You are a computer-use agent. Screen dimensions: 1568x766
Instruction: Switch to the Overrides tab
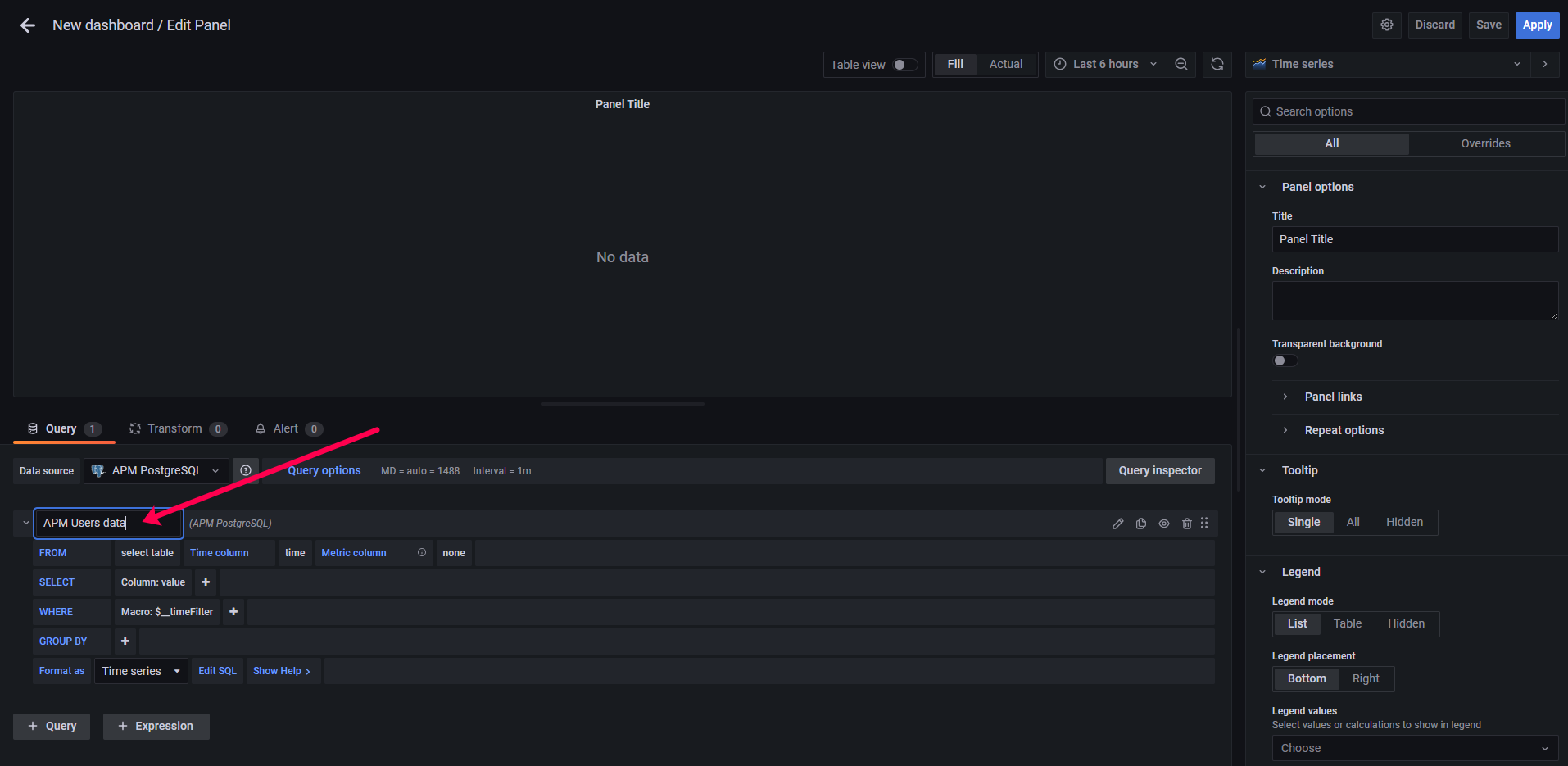[x=1484, y=143]
